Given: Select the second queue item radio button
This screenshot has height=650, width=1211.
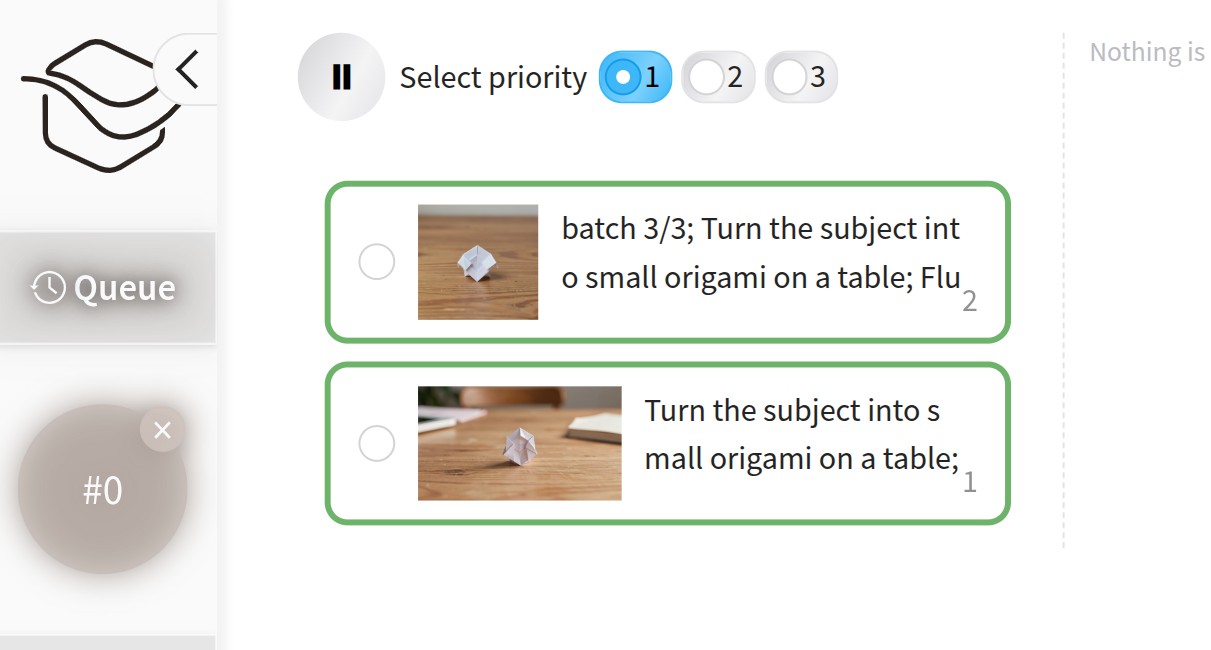Looking at the screenshot, I should 377,443.
